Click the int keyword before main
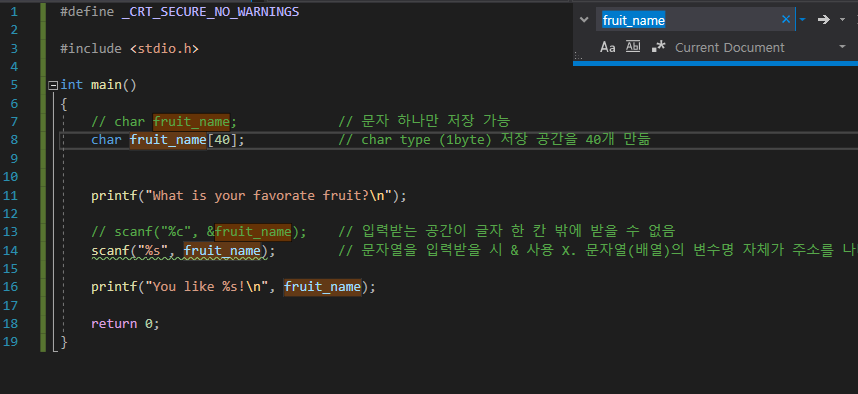This screenshot has width=858, height=394. [72, 85]
